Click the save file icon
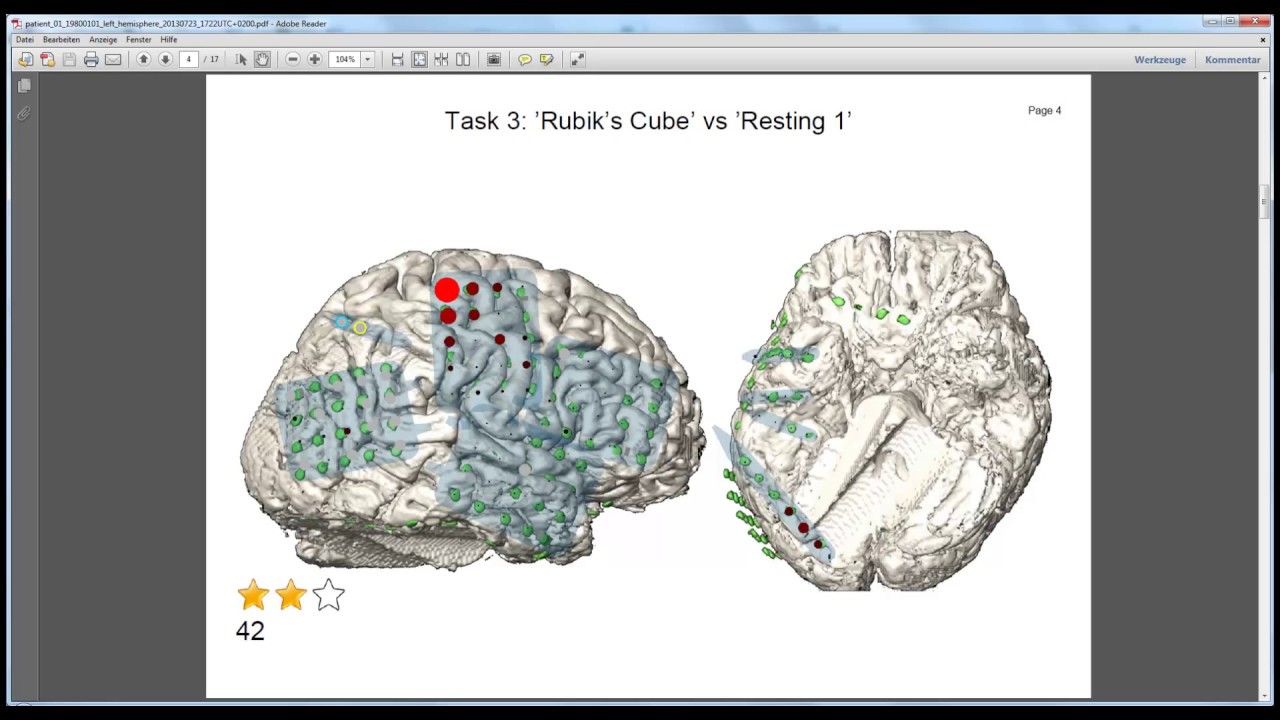Screen dimensions: 1280x720 pos(69,60)
